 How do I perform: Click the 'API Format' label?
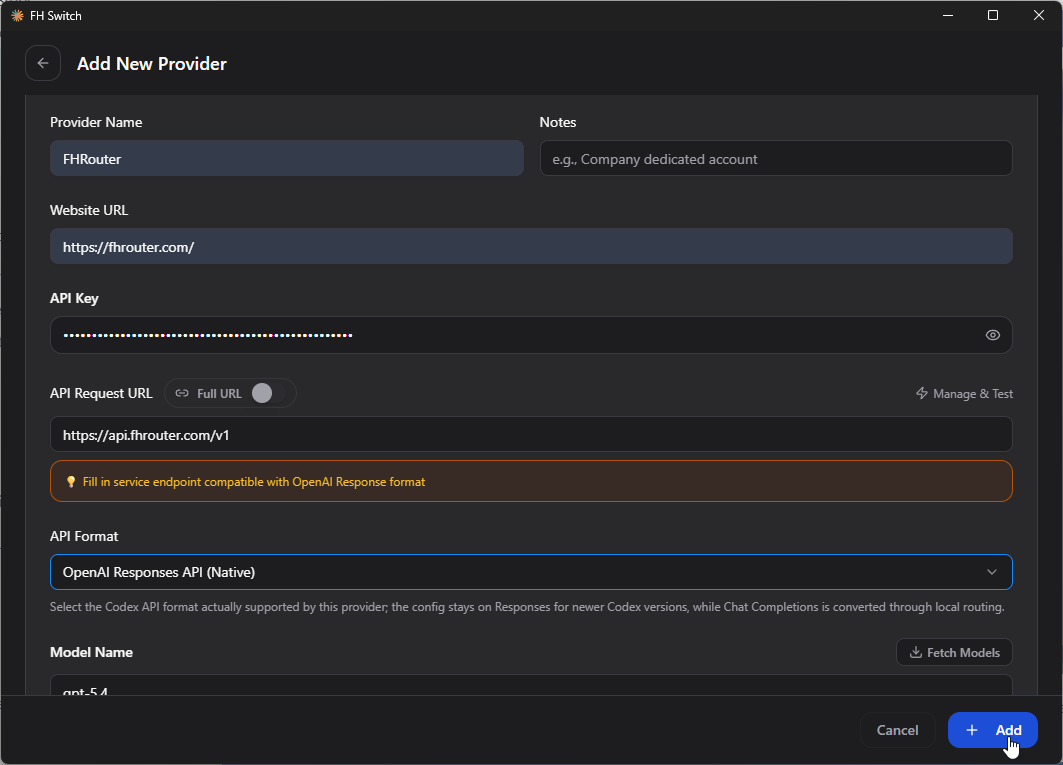[x=84, y=536]
